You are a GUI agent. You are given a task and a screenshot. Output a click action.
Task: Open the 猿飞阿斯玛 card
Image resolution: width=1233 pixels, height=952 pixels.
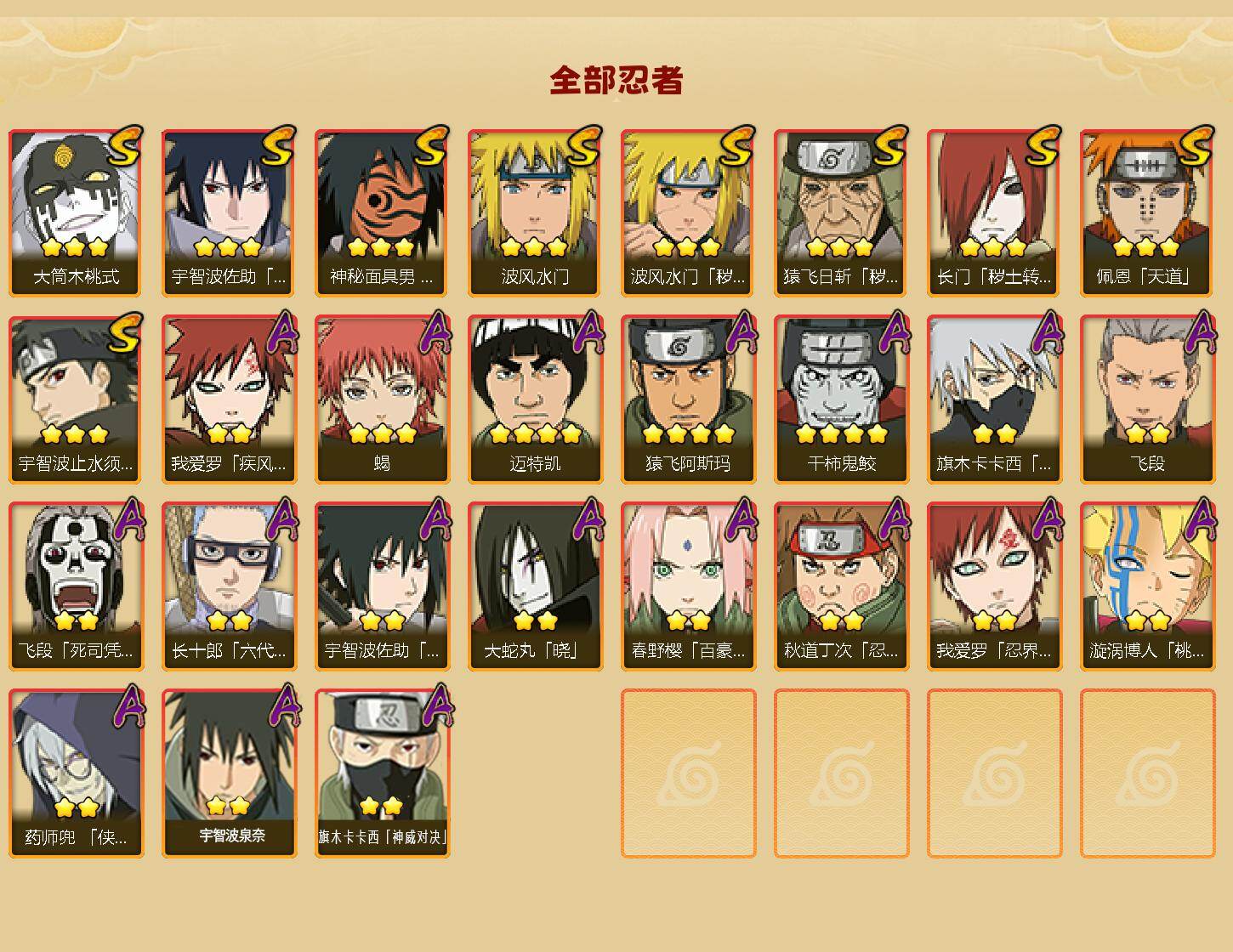(x=688, y=399)
